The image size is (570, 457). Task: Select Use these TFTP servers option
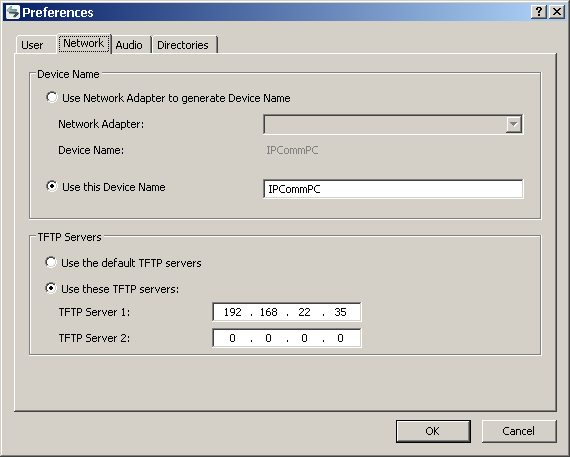tap(51, 288)
